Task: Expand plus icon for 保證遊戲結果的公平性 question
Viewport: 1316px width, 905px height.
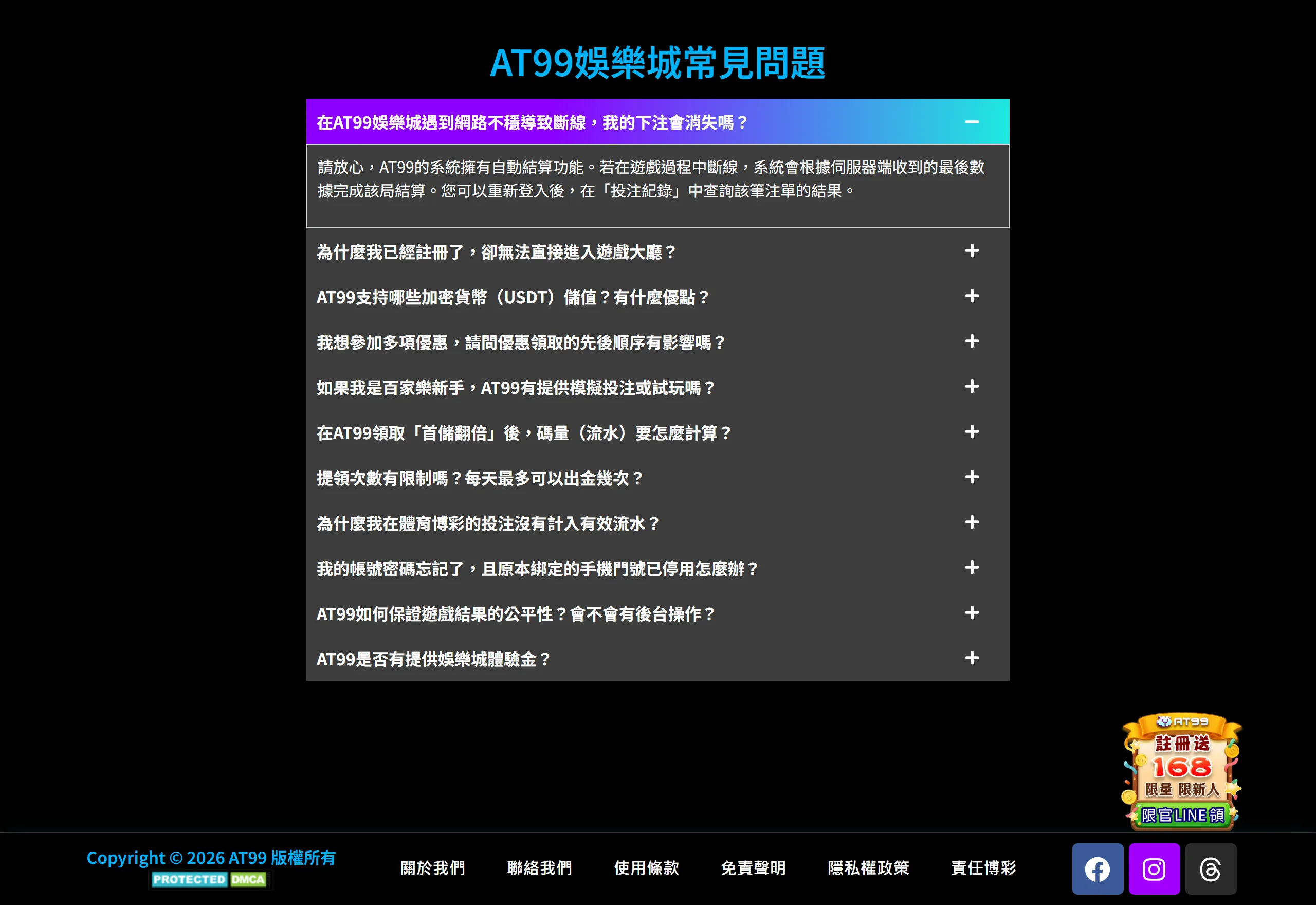Action: (972, 613)
